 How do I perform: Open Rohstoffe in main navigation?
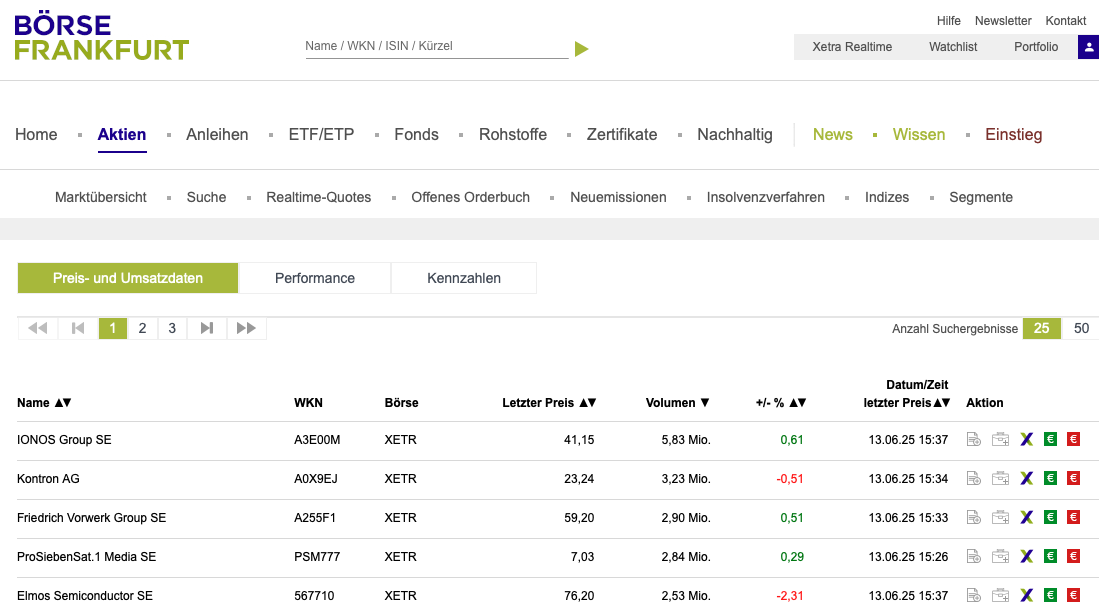coord(513,135)
